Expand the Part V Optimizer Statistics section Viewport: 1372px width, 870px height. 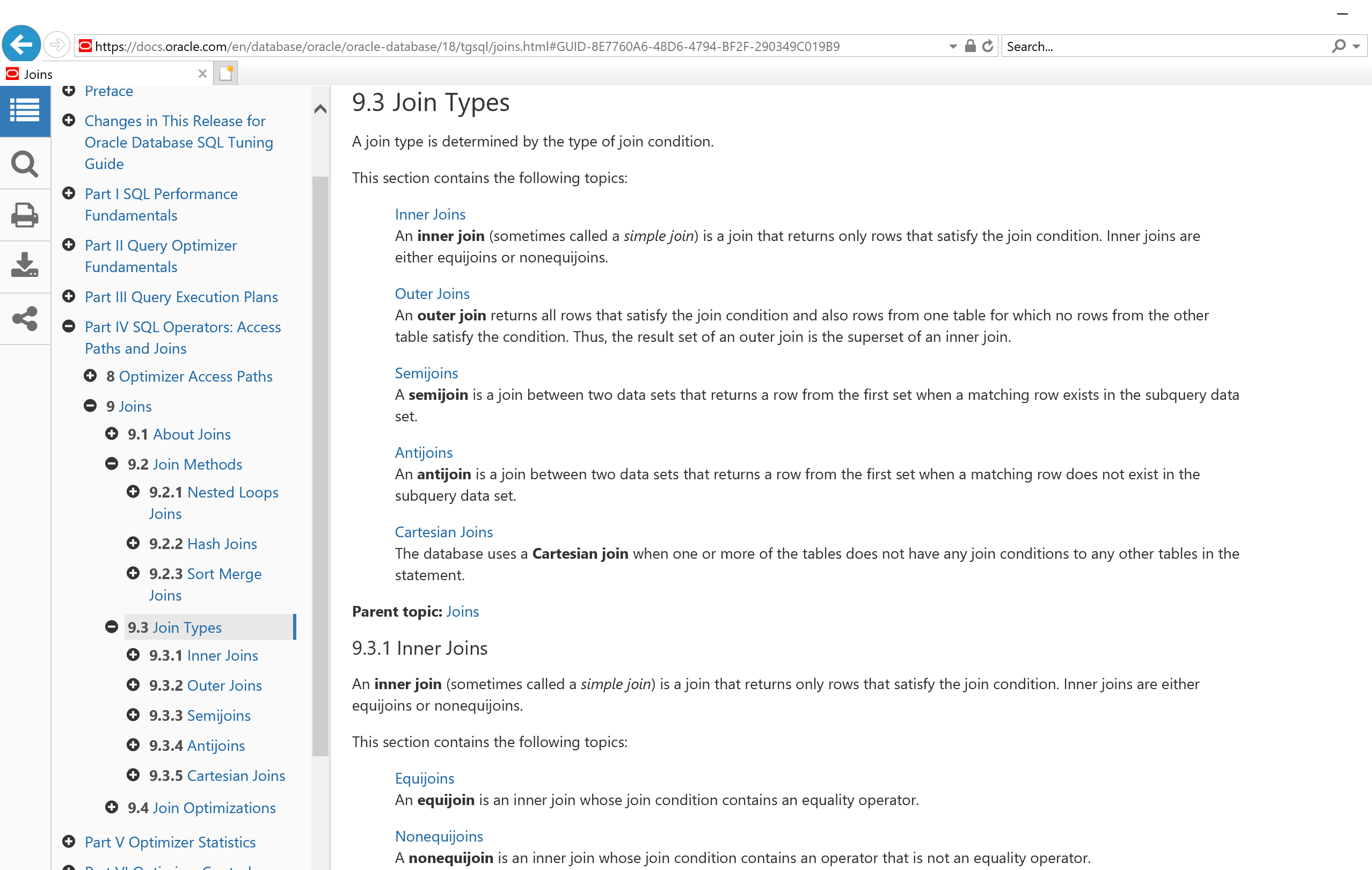click(x=67, y=842)
